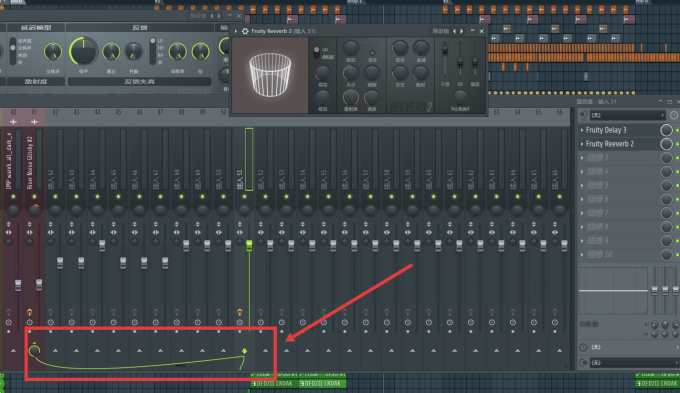The width and height of the screenshot is (680, 393).
Task: Mute mixer track 插入 42 via its green LED
Action: pos(55,197)
